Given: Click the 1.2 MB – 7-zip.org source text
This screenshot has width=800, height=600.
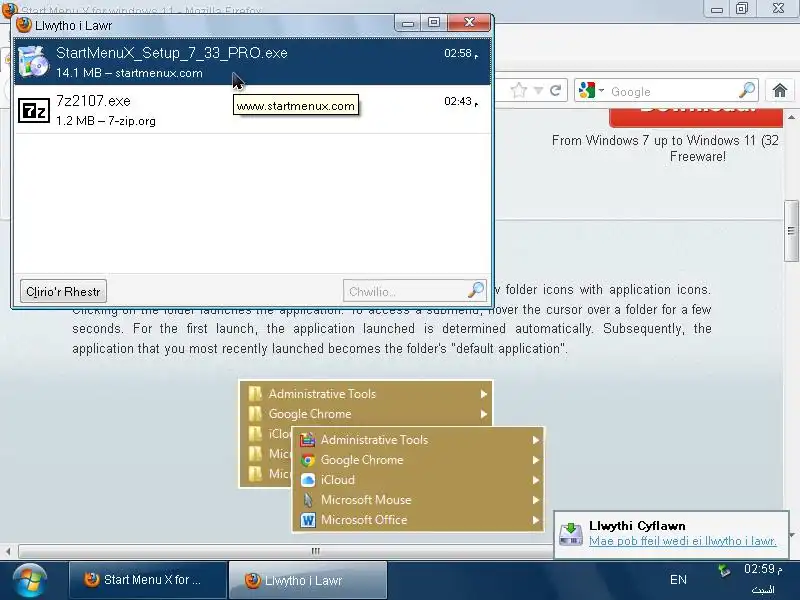Looking at the screenshot, I should tap(106, 121).
